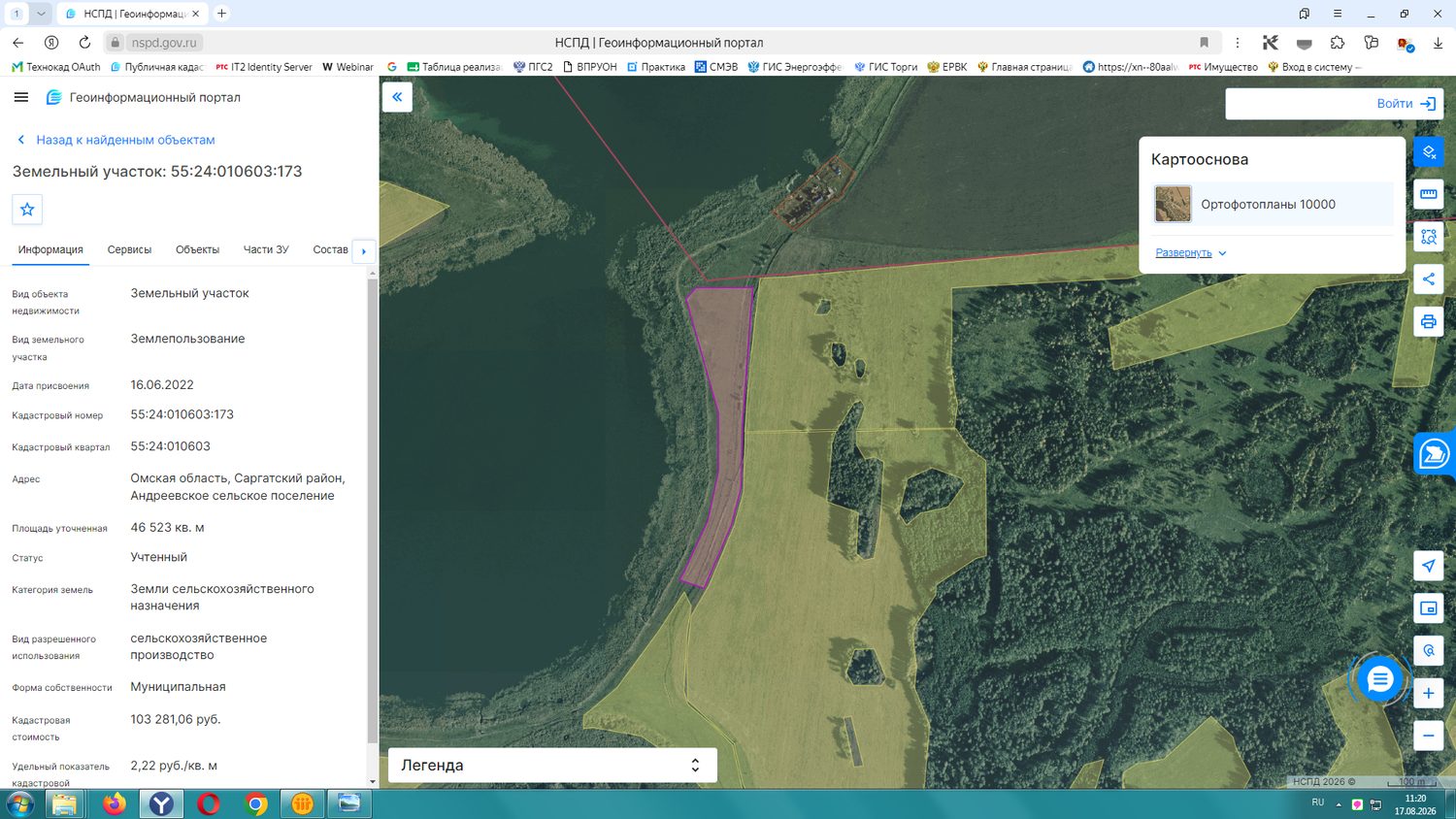Zoom in on the map
1456x819 pixels.
tap(1429, 693)
